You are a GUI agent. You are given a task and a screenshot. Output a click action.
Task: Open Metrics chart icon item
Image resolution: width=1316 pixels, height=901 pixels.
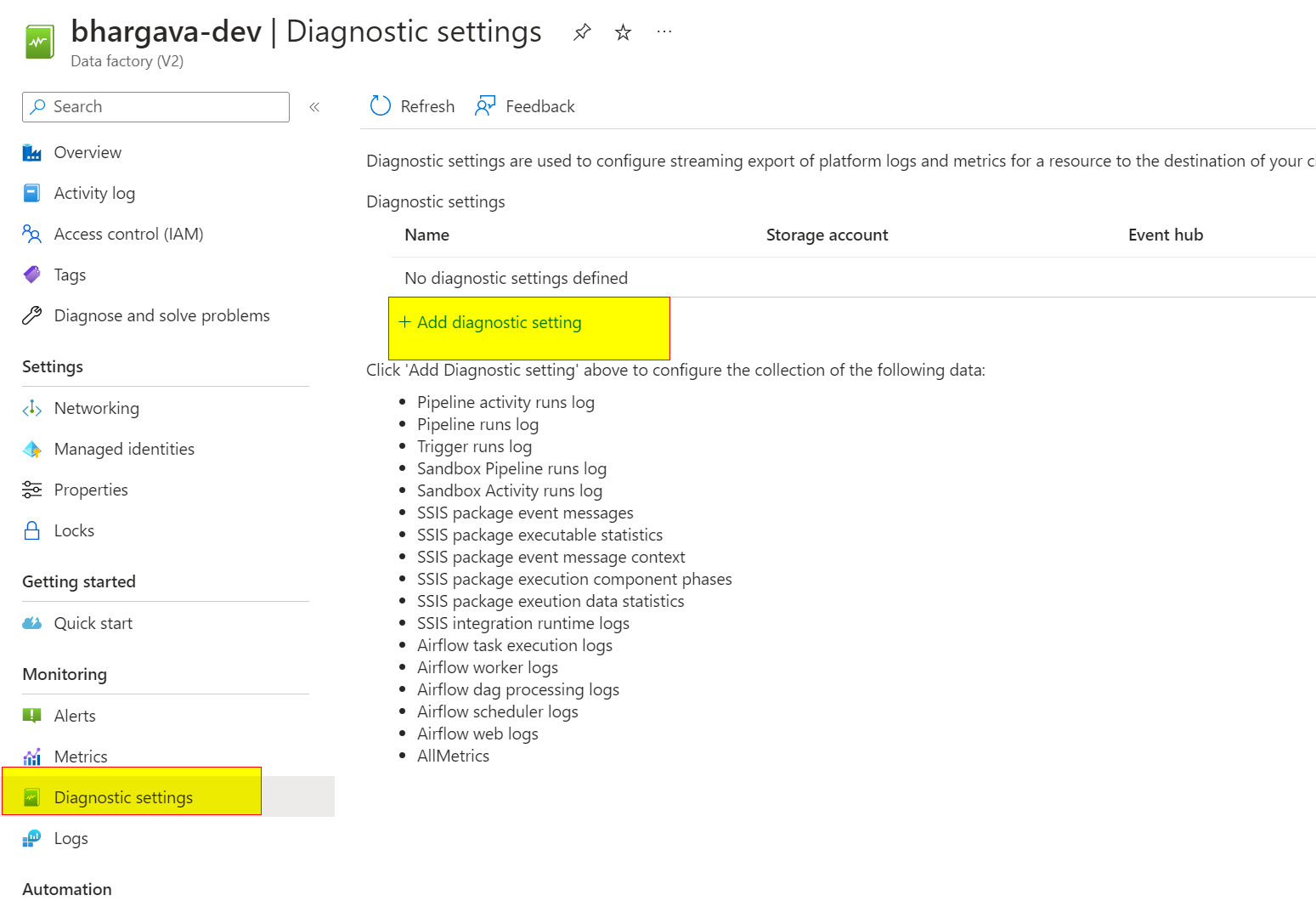32,757
